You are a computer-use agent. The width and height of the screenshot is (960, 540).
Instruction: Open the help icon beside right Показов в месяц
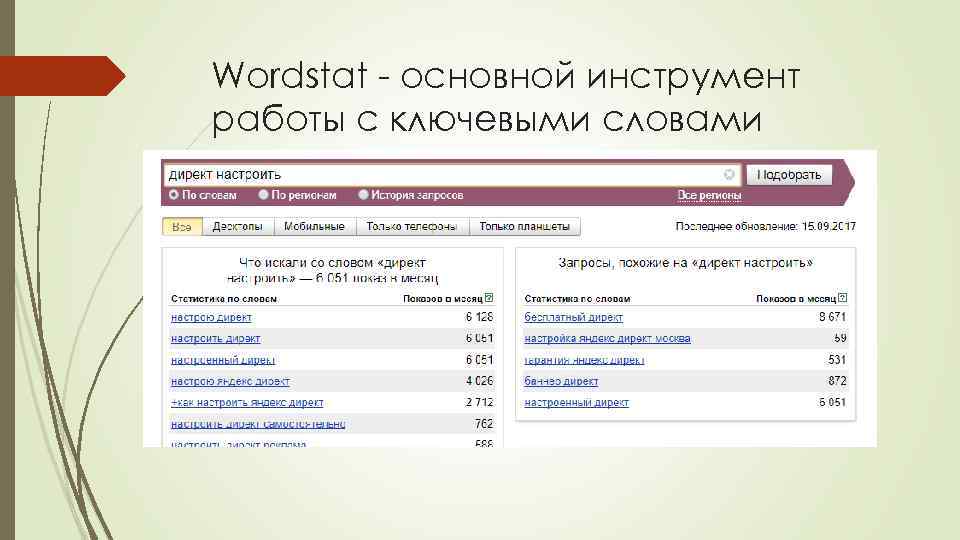842,298
